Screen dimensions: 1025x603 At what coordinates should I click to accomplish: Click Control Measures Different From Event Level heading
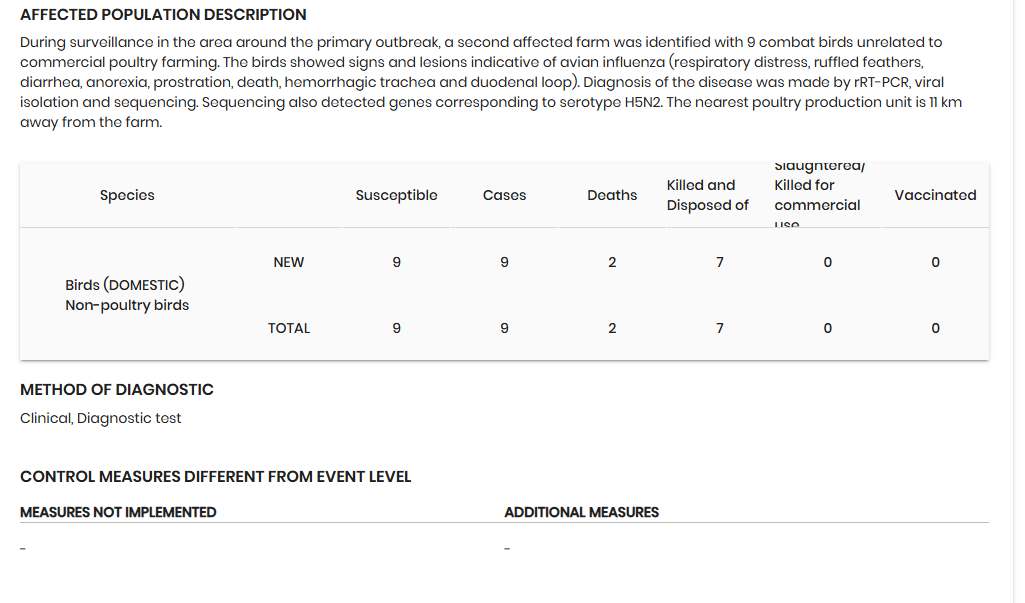[x=215, y=477]
